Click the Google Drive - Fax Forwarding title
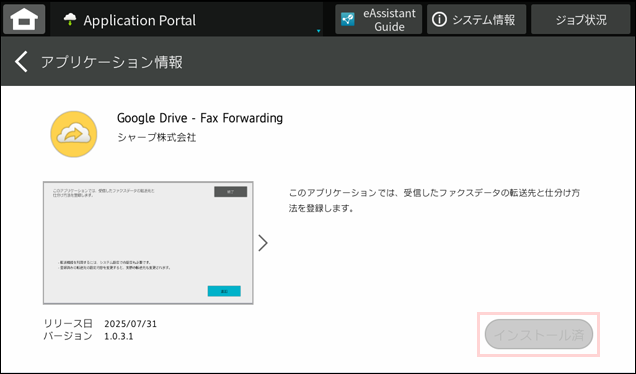Viewport: 636px width, 374px height. (x=200, y=118)
